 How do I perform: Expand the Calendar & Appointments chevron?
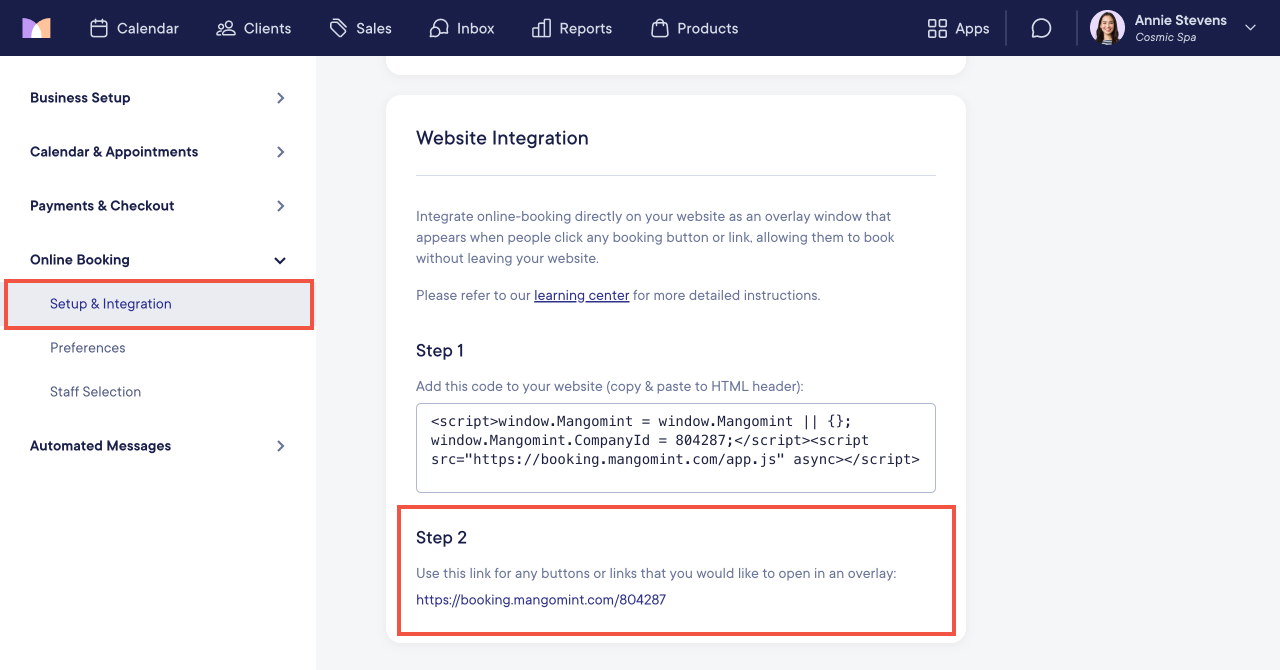(x=281, y=152)
